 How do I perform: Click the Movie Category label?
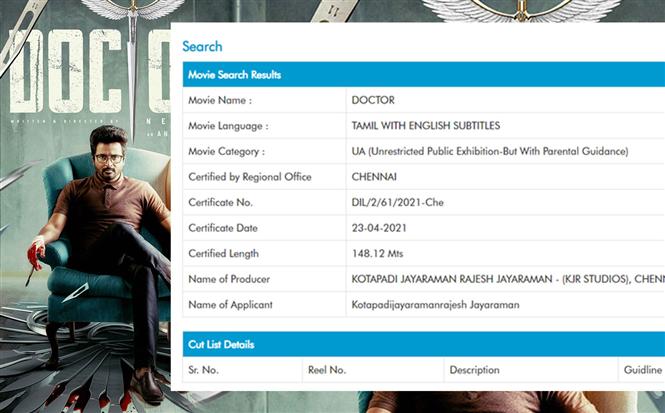pyautogui.click(x=226, y=151)
